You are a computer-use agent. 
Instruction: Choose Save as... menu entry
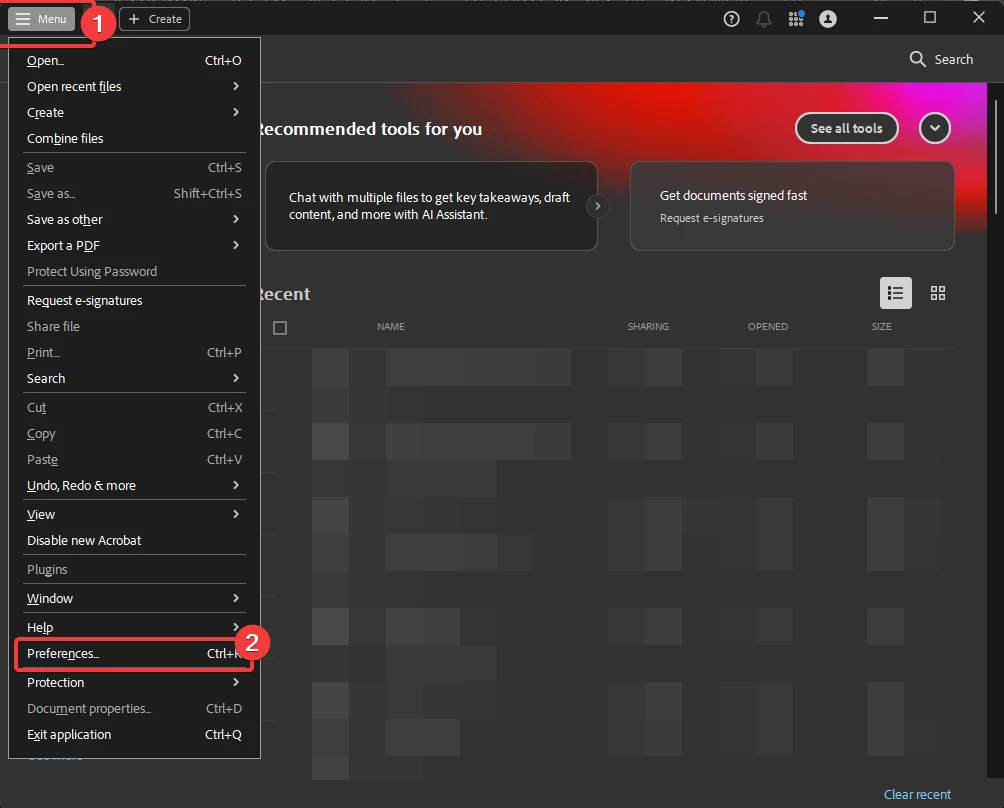(x=134, y=193)
